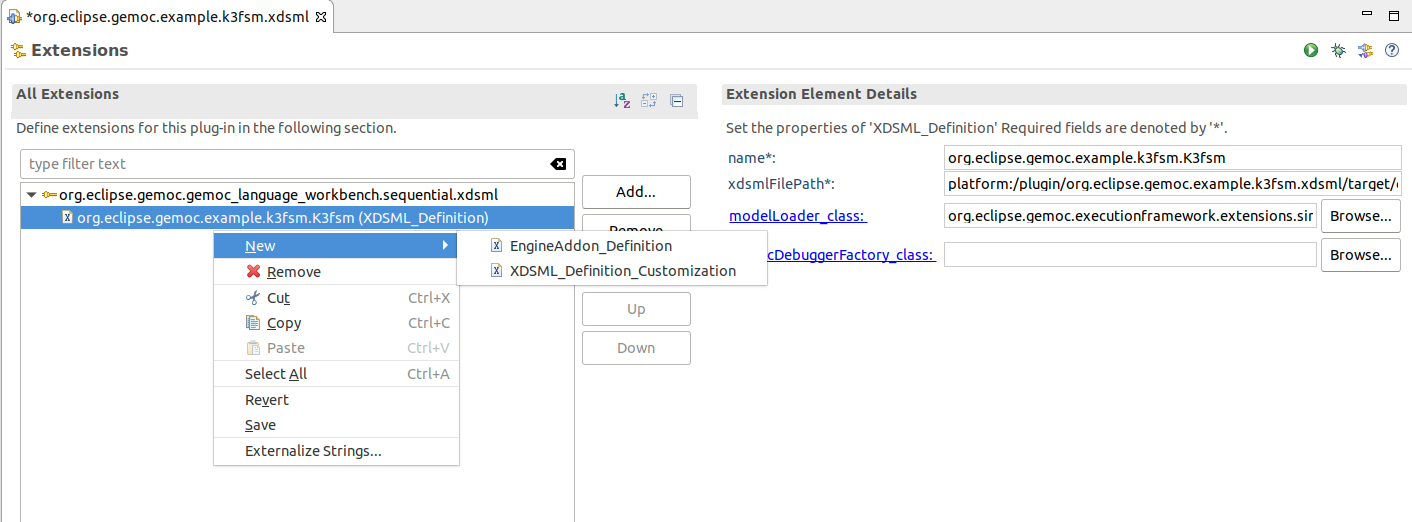Click the scissors icon of the Cut entry
This screenshot has width=1412, height=522.
coord(253,298)
